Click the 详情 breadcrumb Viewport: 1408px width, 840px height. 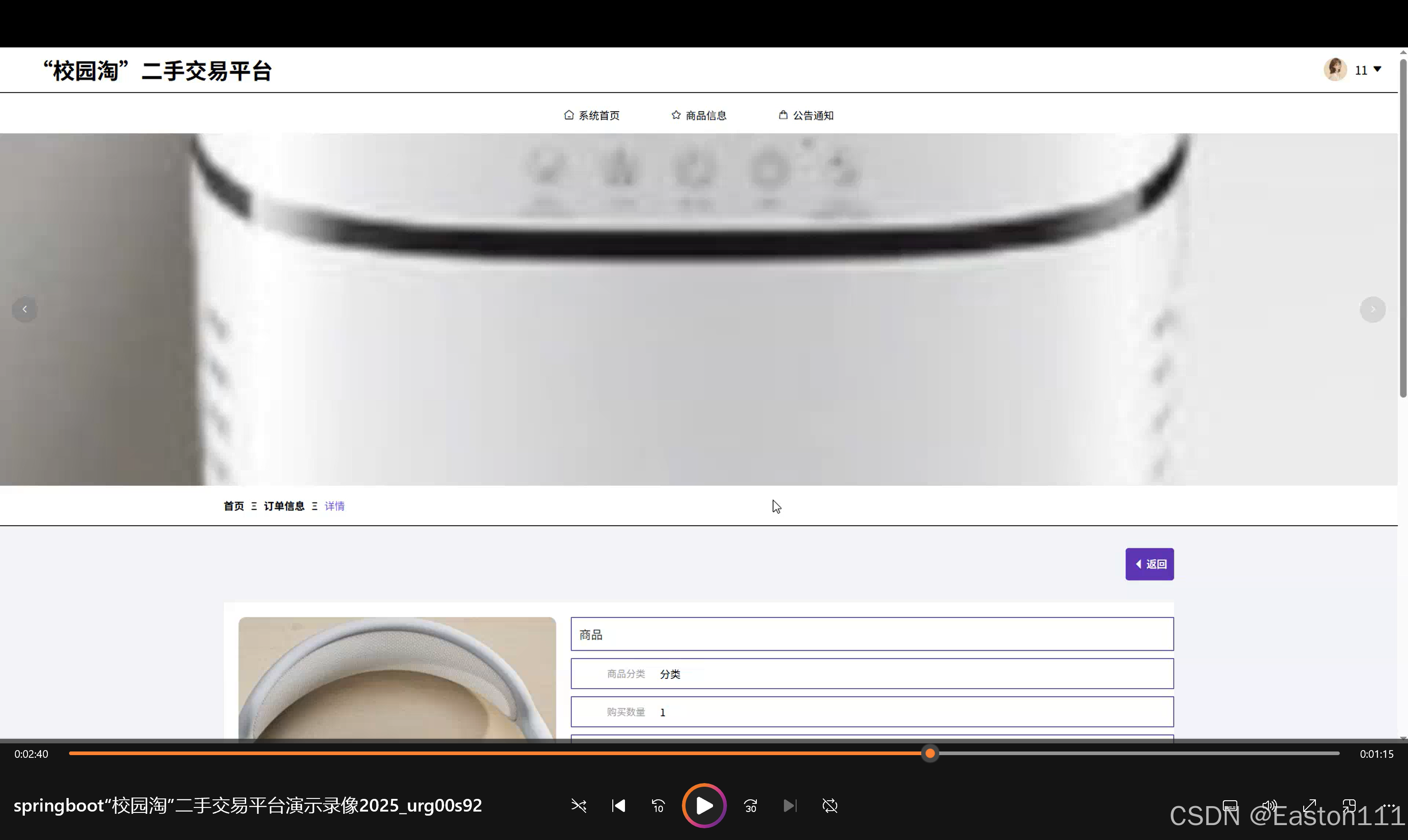point(335,506)
